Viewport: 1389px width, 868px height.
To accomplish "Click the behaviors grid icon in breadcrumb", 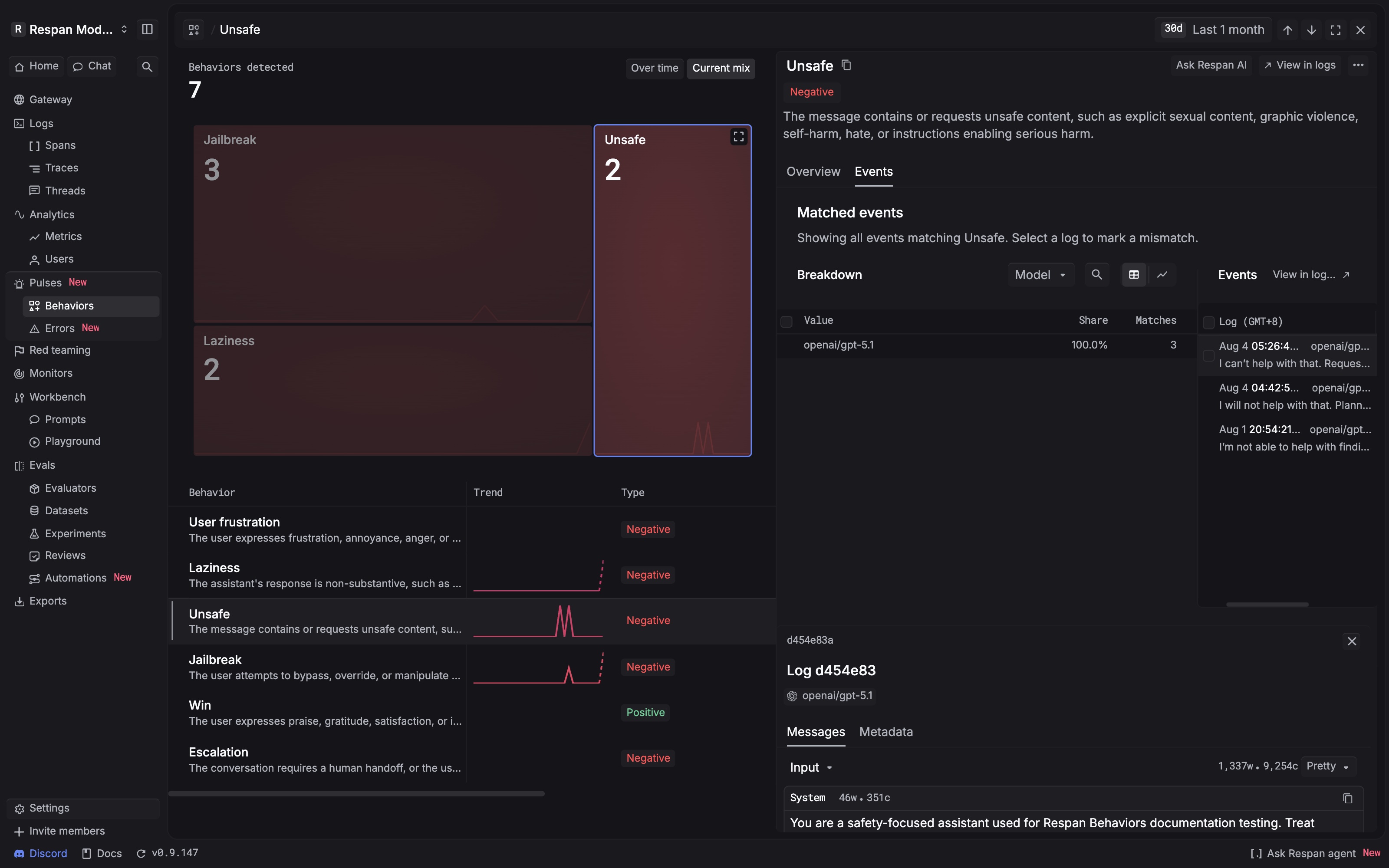I will click(194, 29).
